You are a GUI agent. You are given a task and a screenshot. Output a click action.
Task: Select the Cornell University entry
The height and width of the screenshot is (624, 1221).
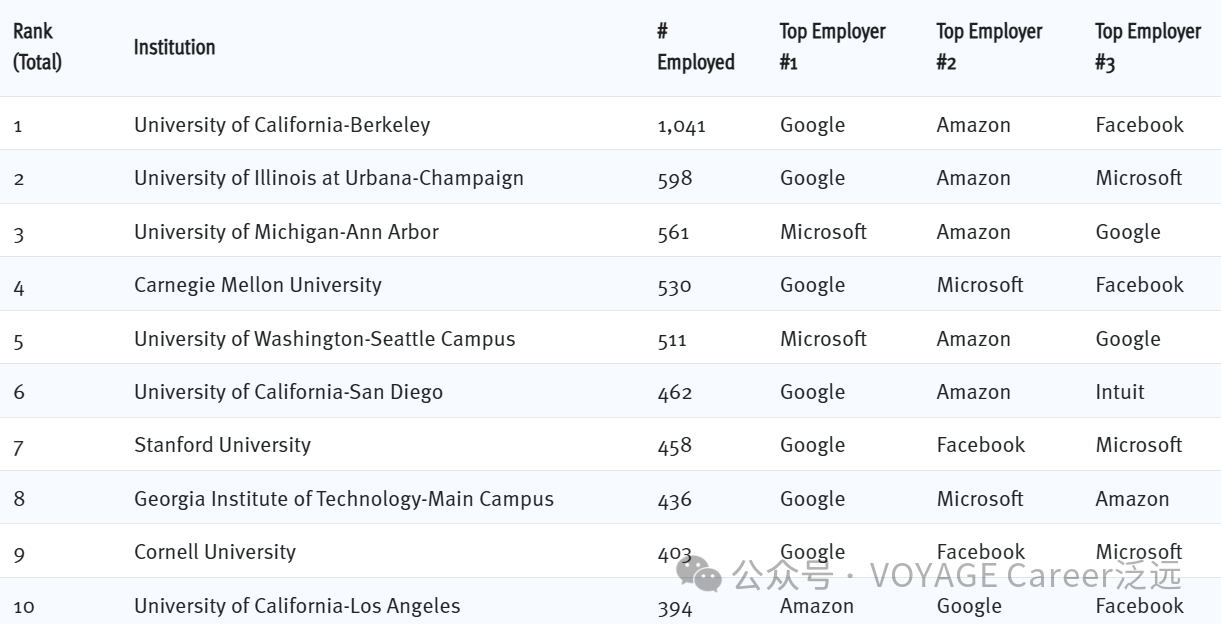coord(215,552)
